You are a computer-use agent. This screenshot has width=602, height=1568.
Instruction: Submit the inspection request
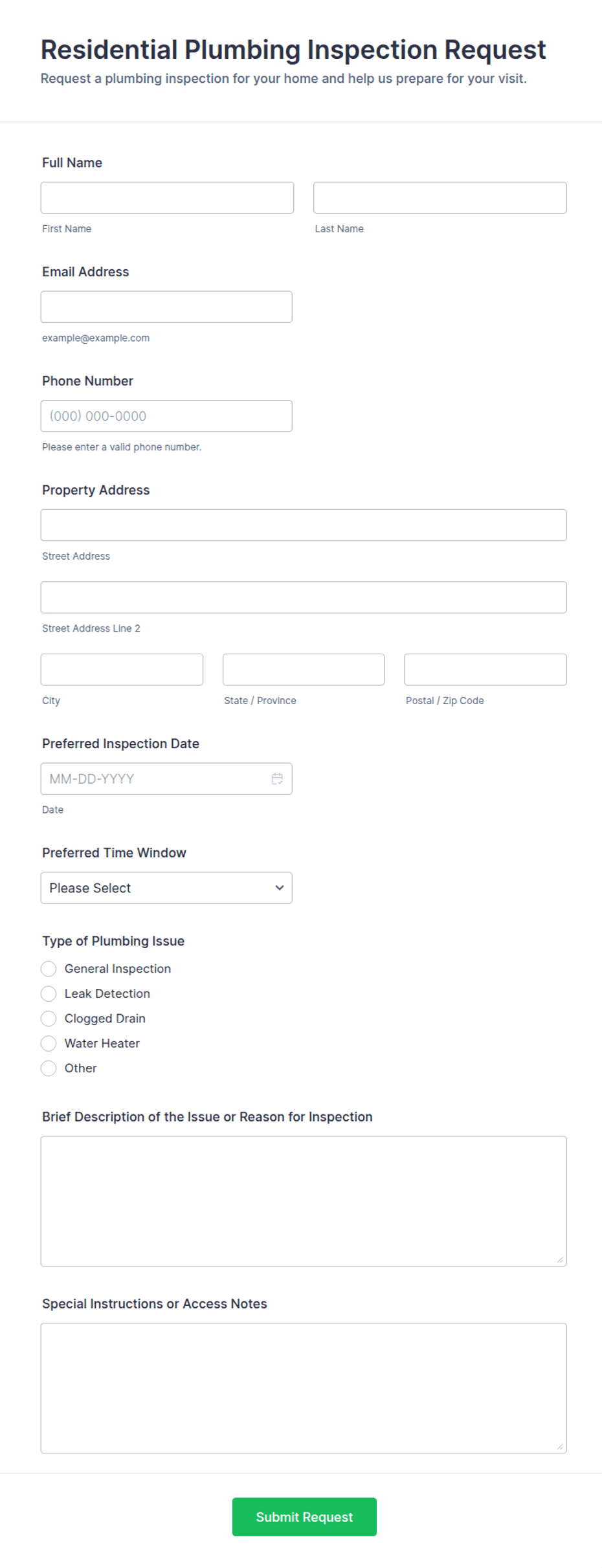point(304,1517)
